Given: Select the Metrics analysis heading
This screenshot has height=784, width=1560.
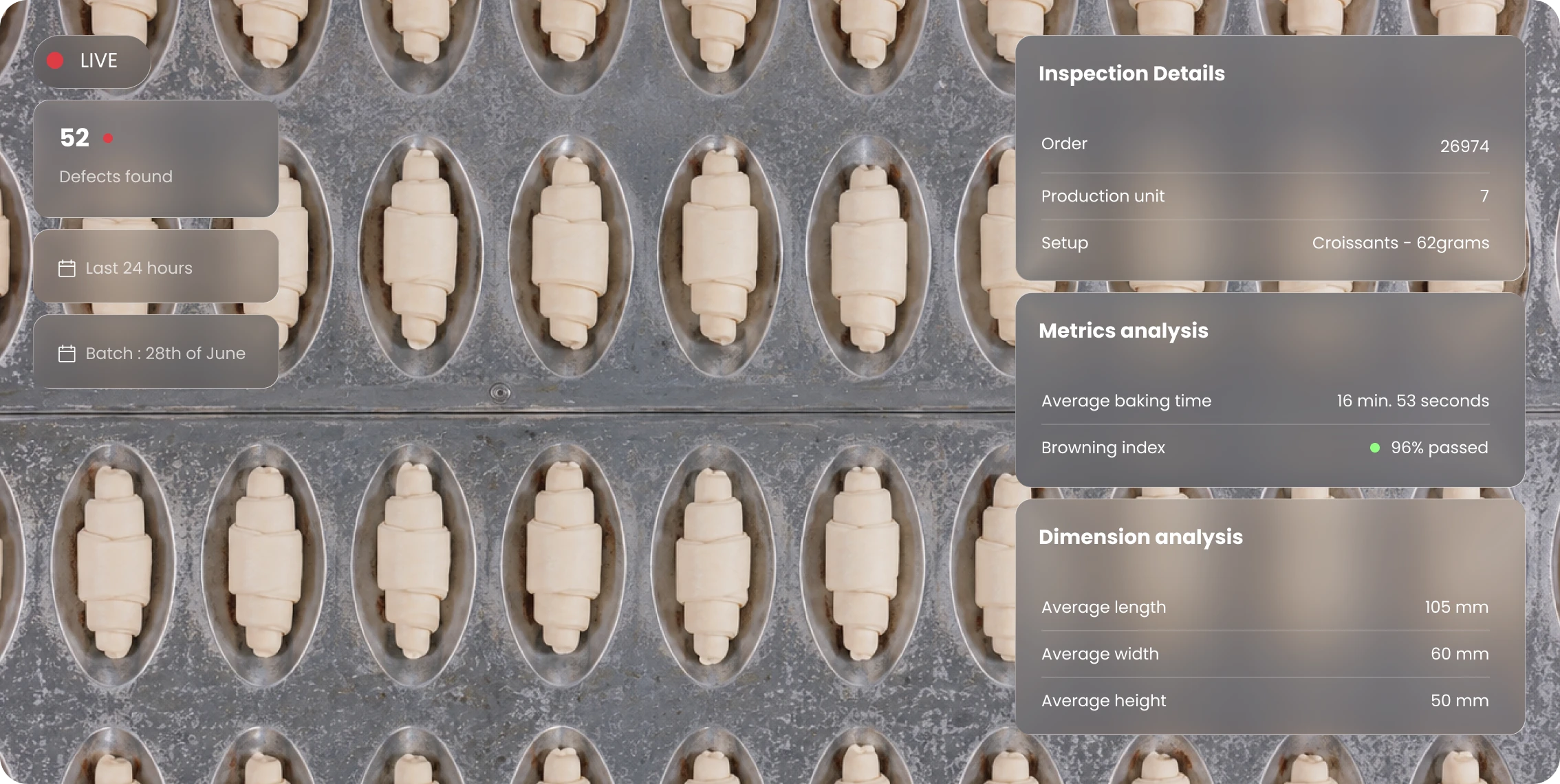Looking at the screenshot, I should [1123, 331].
